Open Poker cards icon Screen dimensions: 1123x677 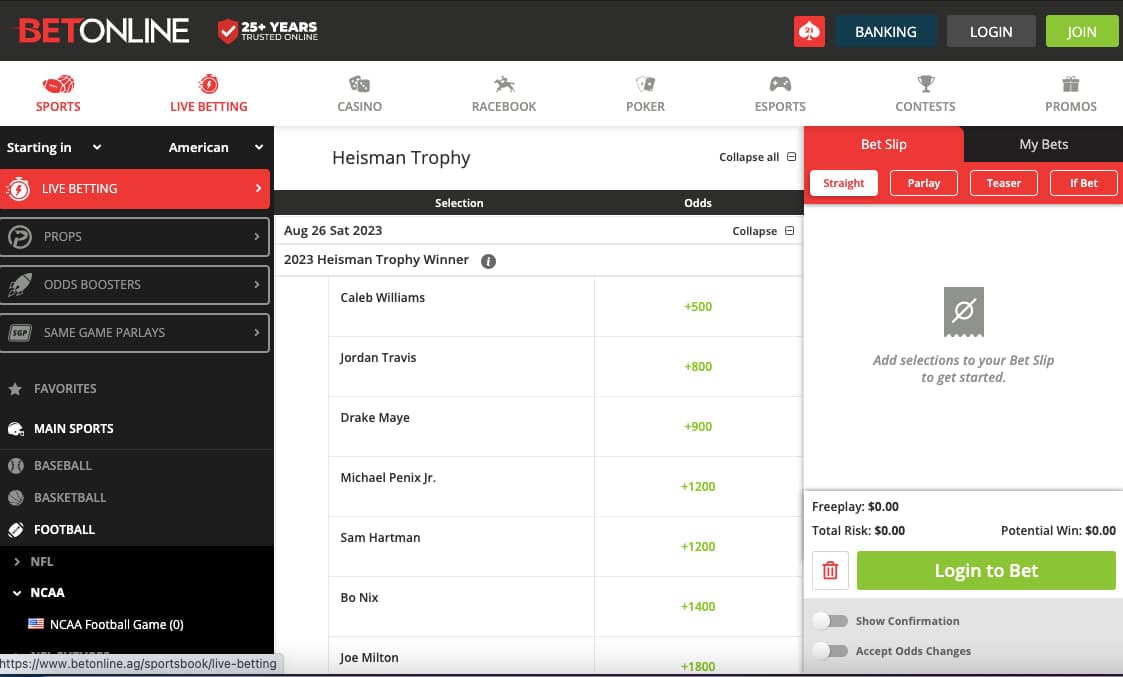tap(645, 85)
